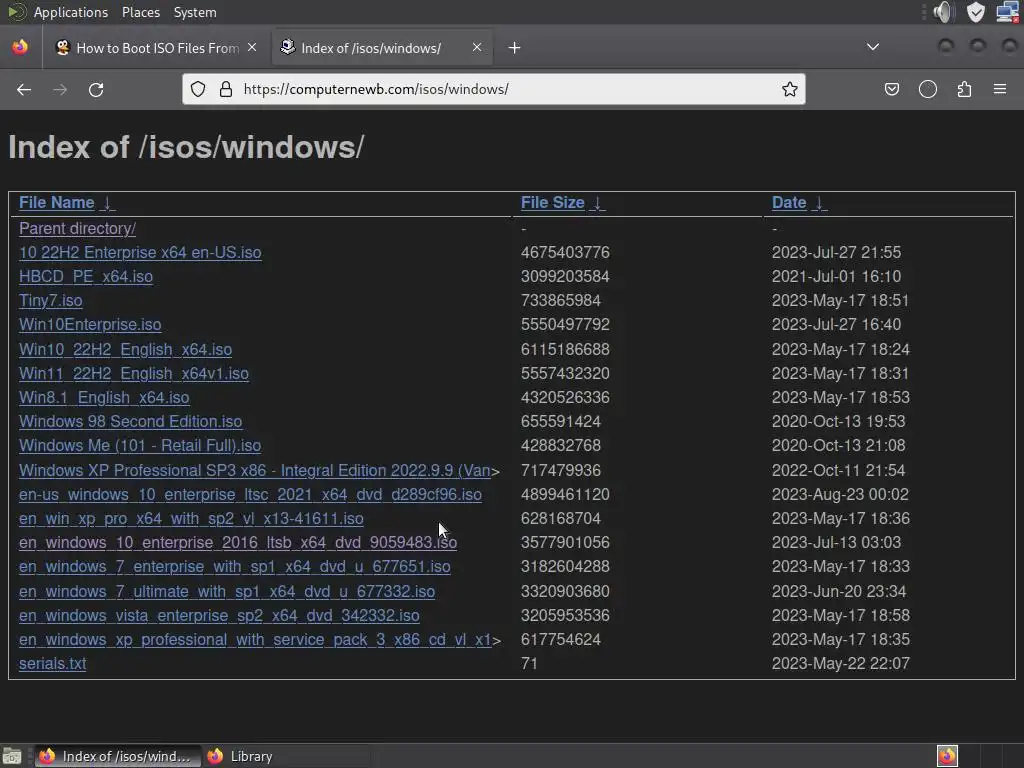Open the Pocket save icon
This screenshot has height=768, width=1024.
tap(891, 89)
